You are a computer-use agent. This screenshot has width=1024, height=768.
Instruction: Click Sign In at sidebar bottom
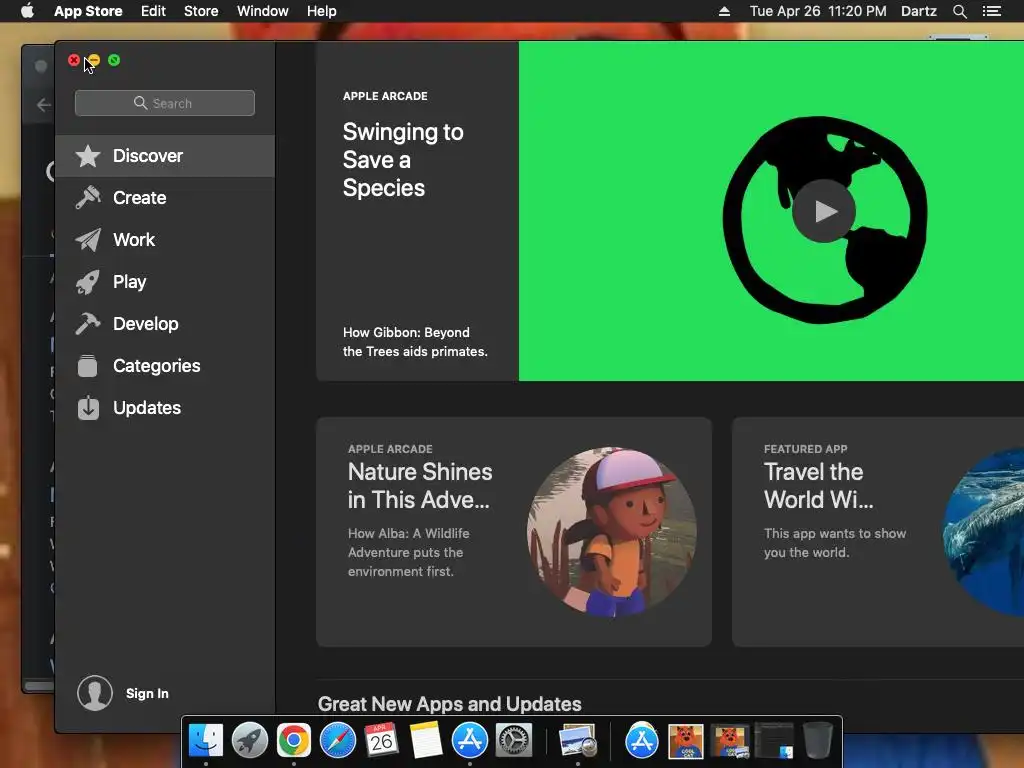tap(147, 694)
